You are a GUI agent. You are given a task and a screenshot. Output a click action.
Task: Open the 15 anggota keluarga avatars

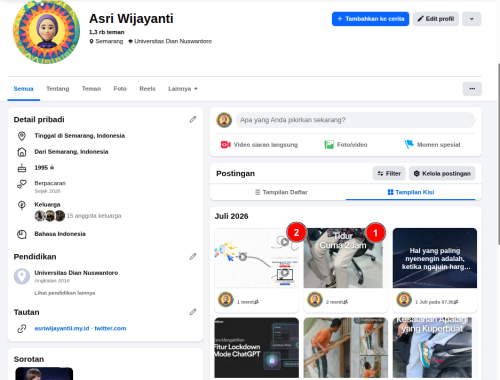pyautogui.click(x=50, y=216)
